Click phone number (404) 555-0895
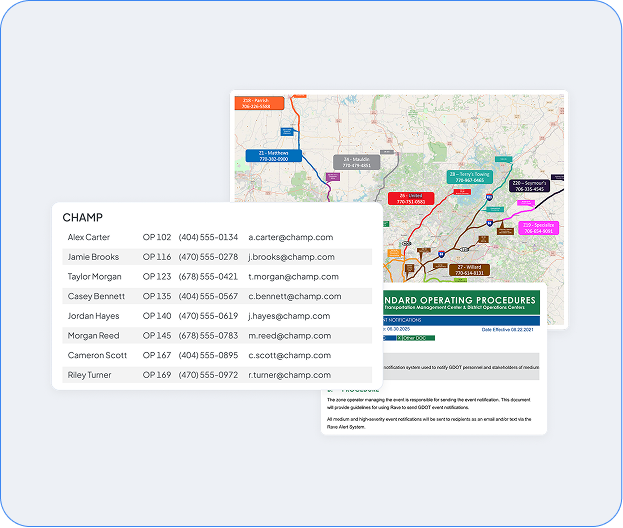 pos(208,355)
